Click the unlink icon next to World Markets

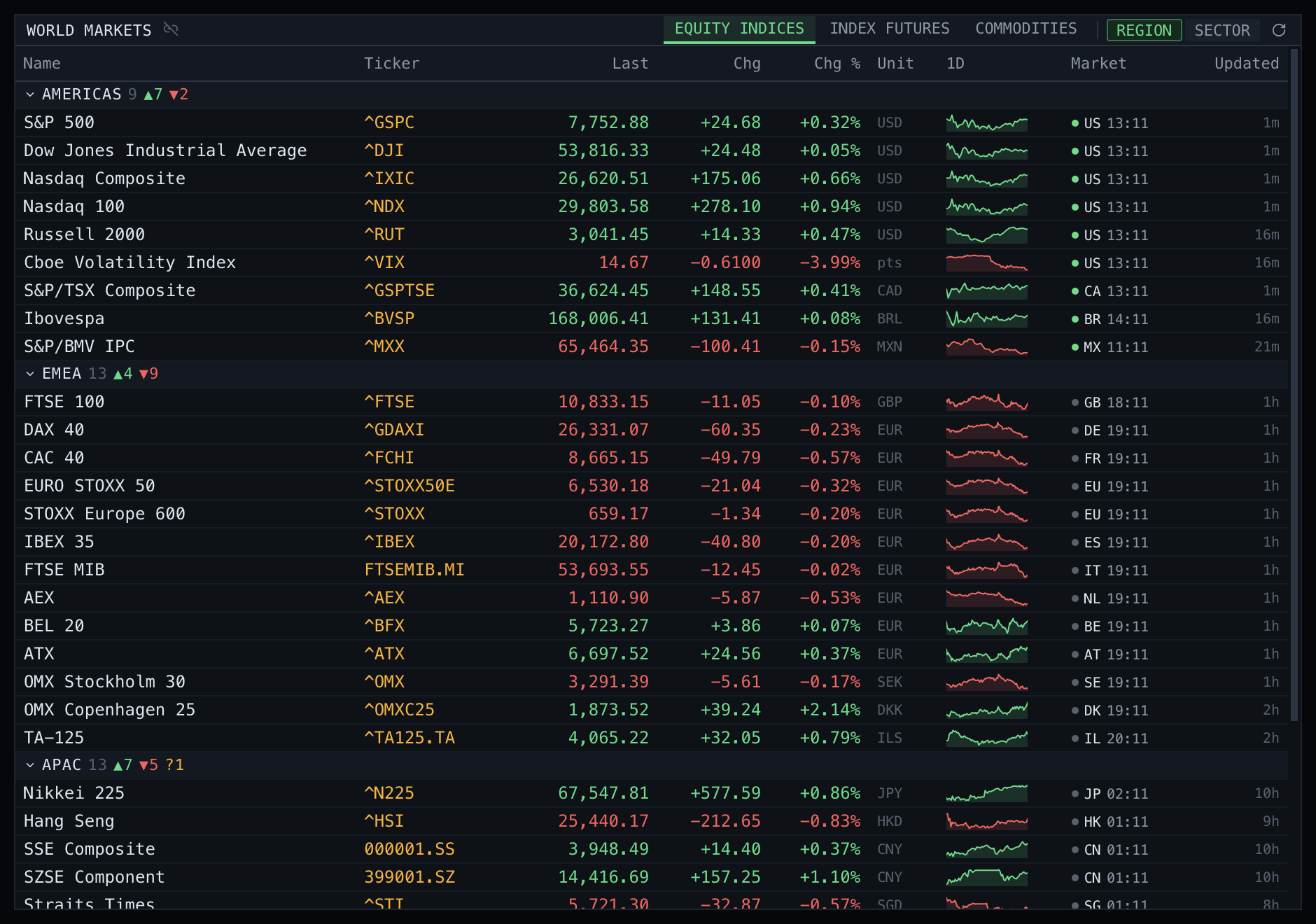pos(171,29)
